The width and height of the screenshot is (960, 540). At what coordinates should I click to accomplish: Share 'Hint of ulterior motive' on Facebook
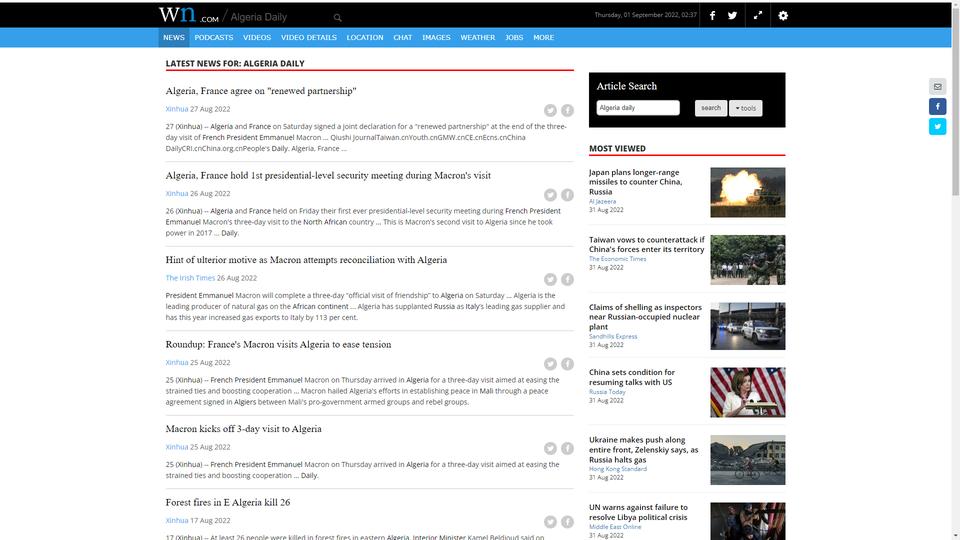(568, 279)
